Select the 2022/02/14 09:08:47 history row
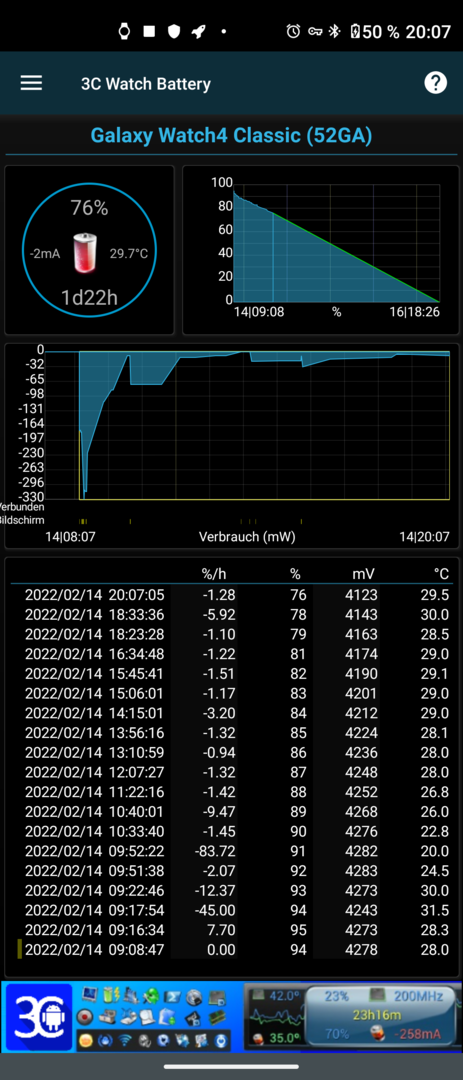 [x=232, y=951]
